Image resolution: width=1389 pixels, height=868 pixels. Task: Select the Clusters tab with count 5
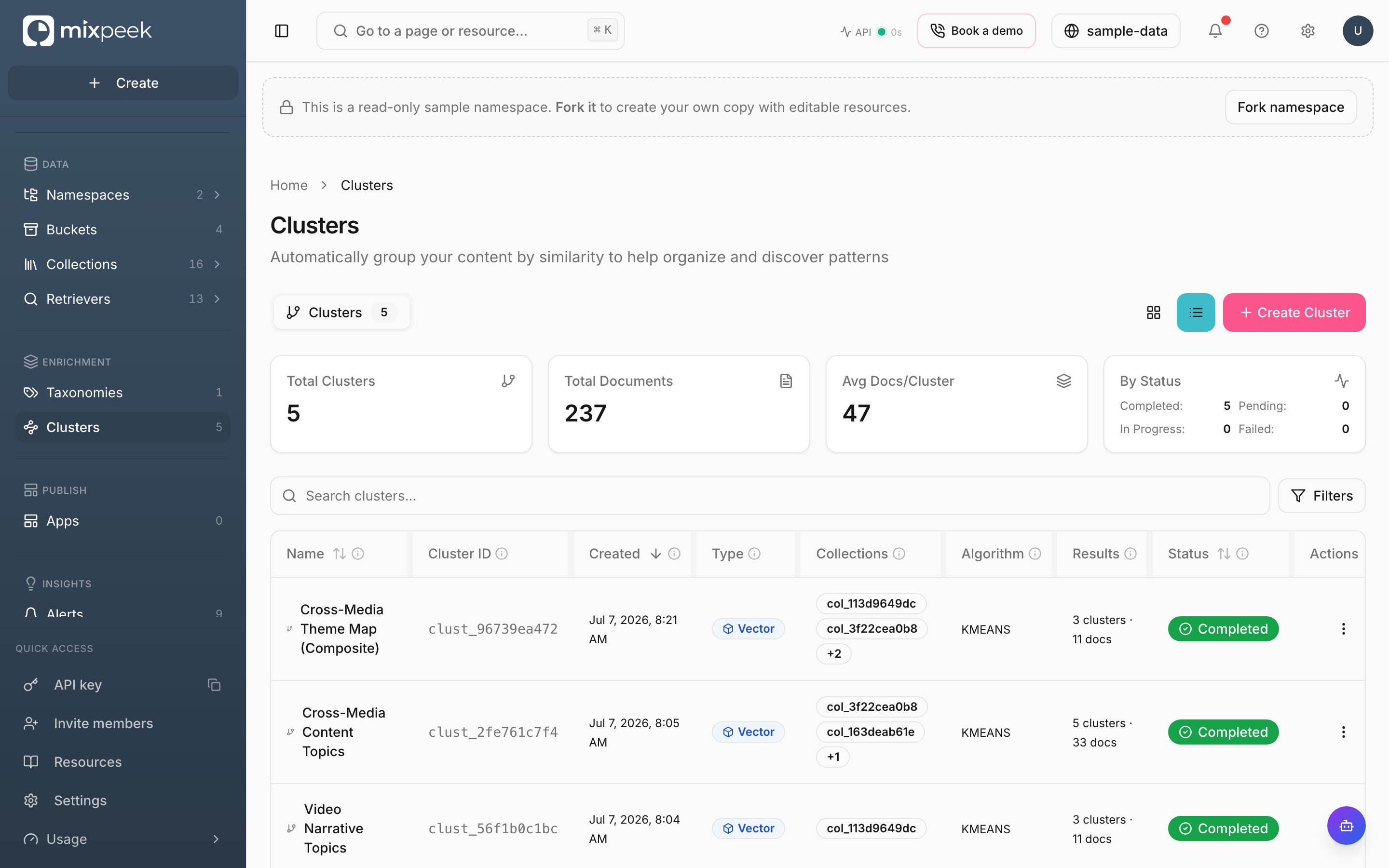[341, 312]
